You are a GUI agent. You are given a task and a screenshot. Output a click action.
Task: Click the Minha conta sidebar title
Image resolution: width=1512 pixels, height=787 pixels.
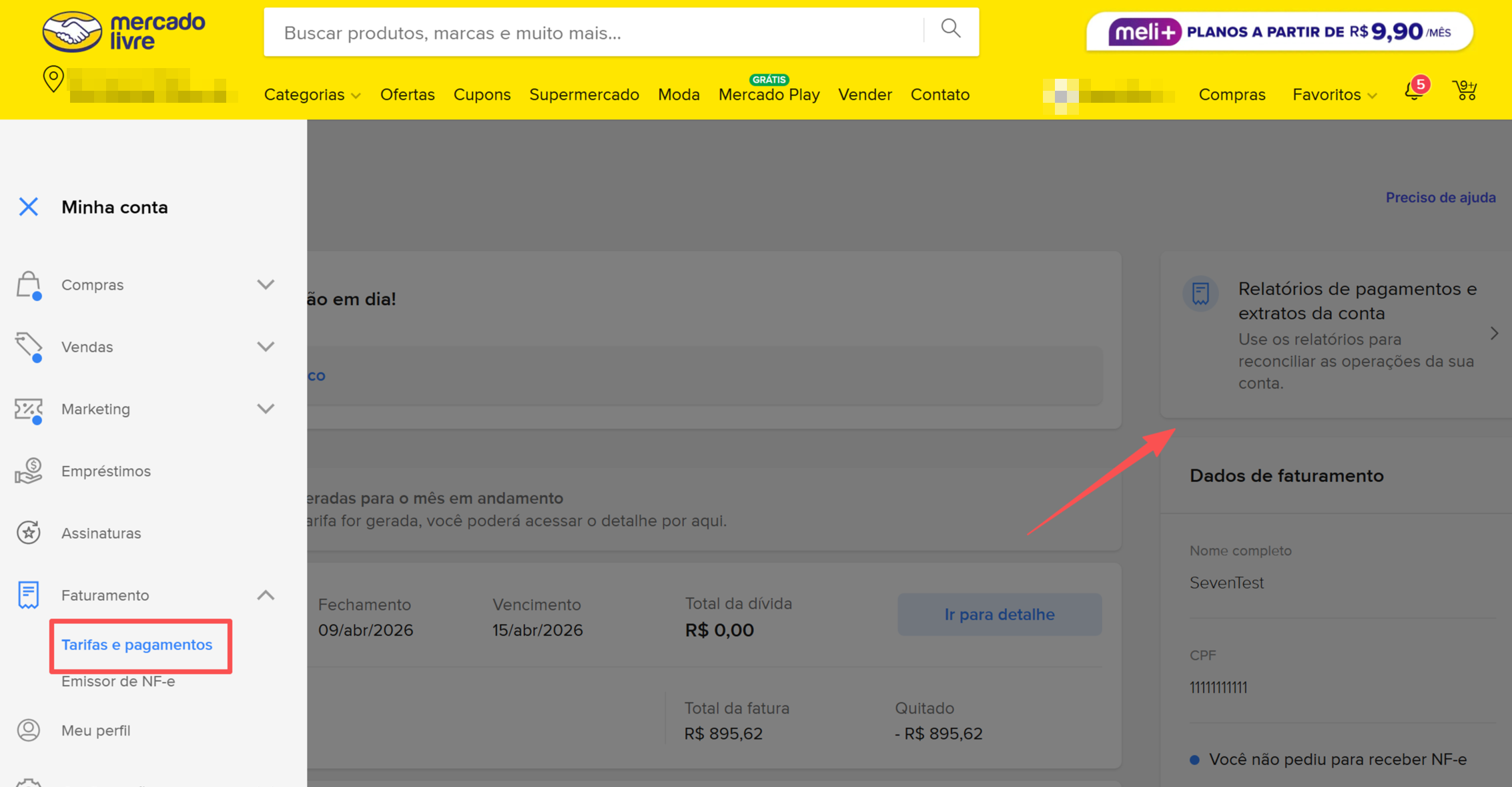pyautogui.click(x=115, y=208)
